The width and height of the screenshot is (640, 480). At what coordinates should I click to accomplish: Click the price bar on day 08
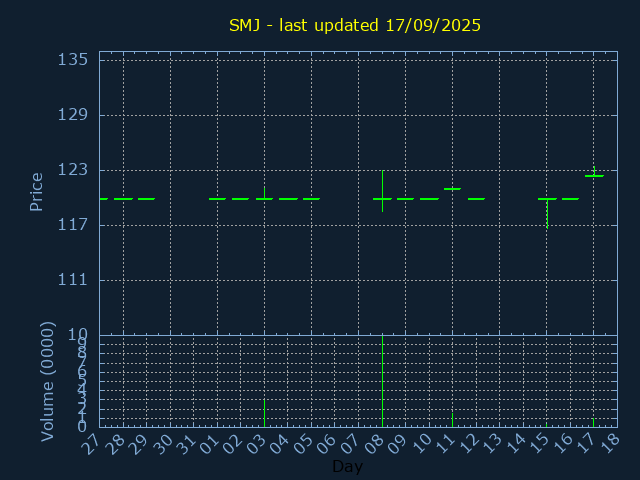[x=382, y=191]
